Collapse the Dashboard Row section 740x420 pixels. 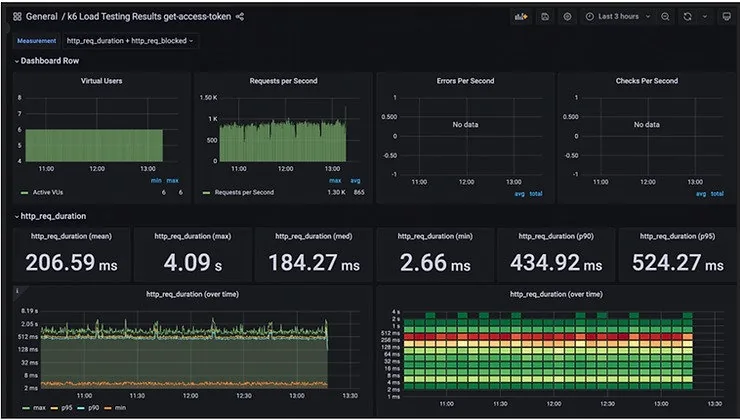47,61
